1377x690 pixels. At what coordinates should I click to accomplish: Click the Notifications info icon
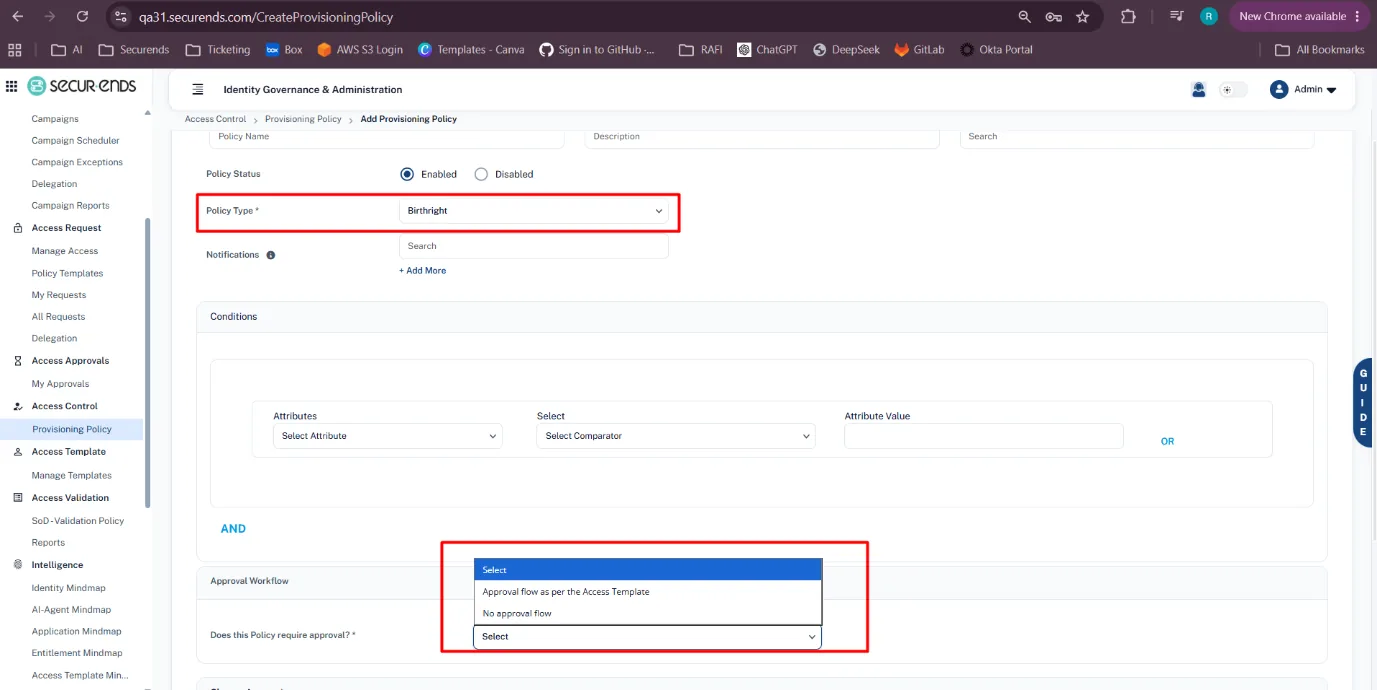(271, 255)
